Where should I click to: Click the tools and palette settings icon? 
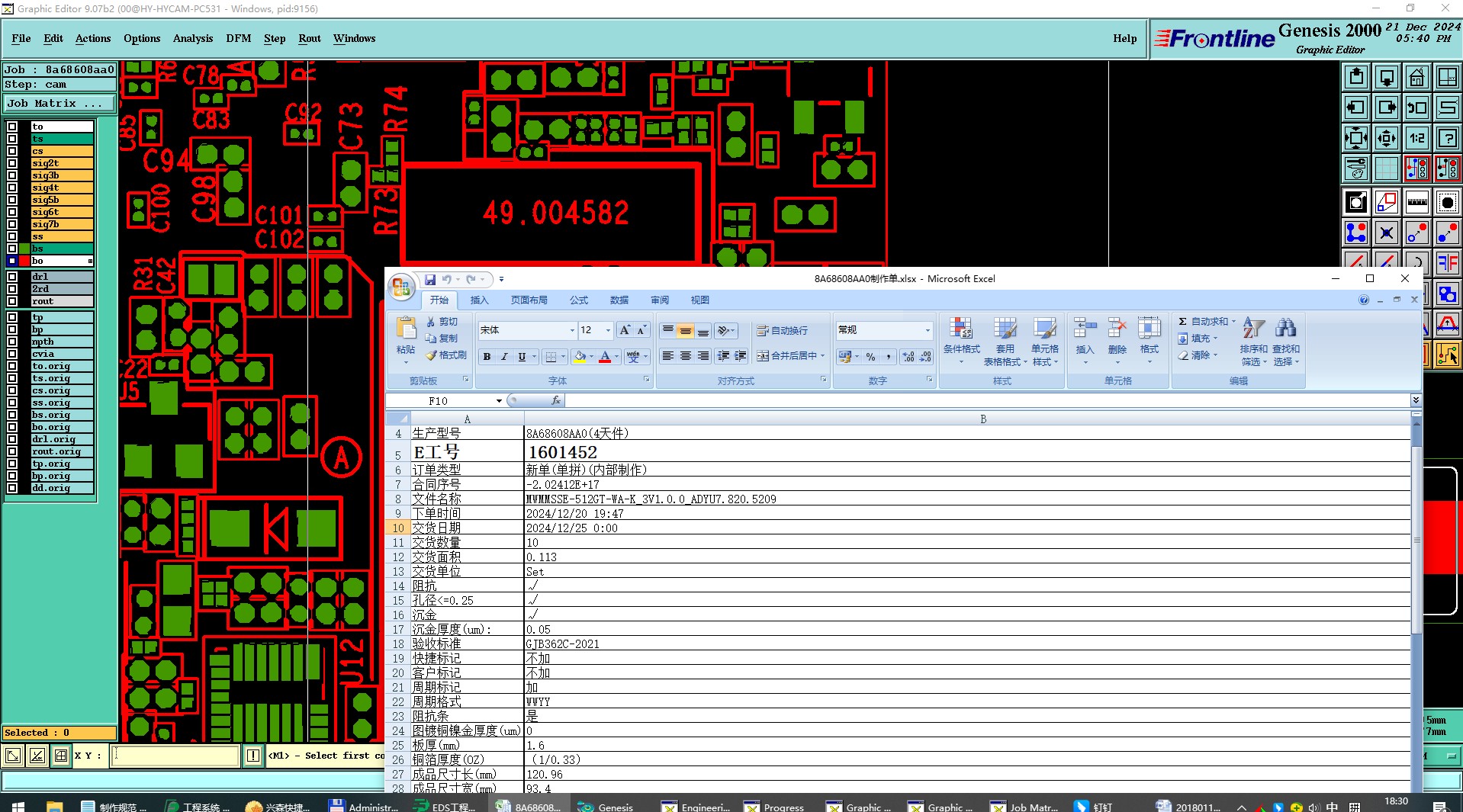[x=1356, y=168]
